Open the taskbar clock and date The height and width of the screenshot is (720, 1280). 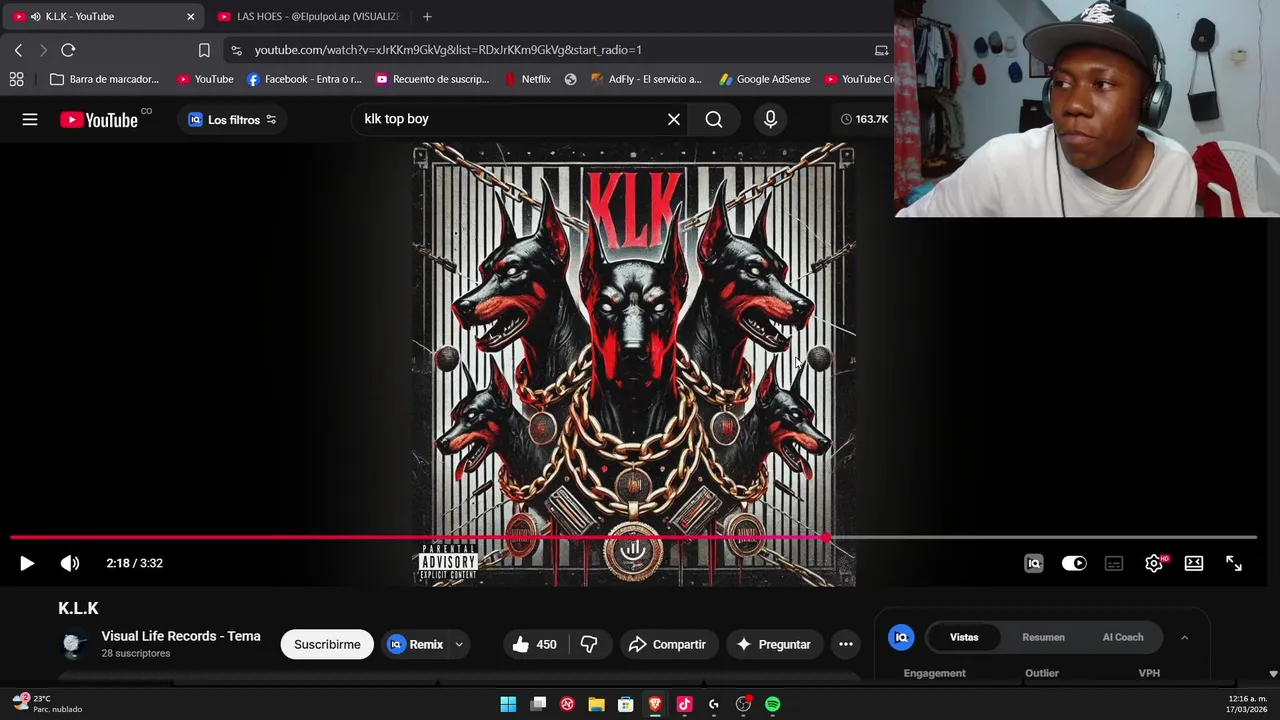(1246, 704)
